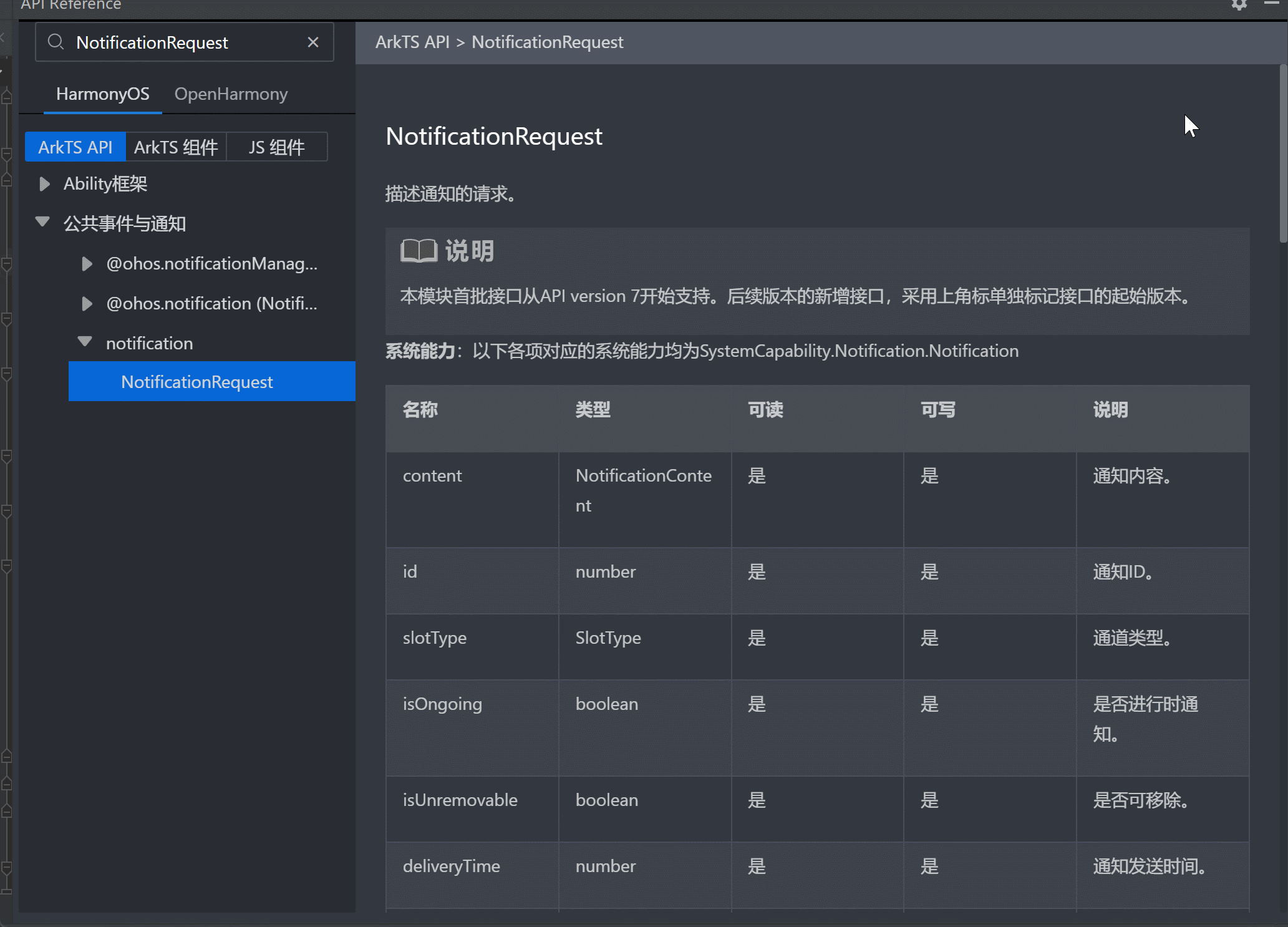Image resolution: width=1288 pixels, height=927 pixels.
Task: Collapse the notification tree node
Action: [x=85, y=342]
